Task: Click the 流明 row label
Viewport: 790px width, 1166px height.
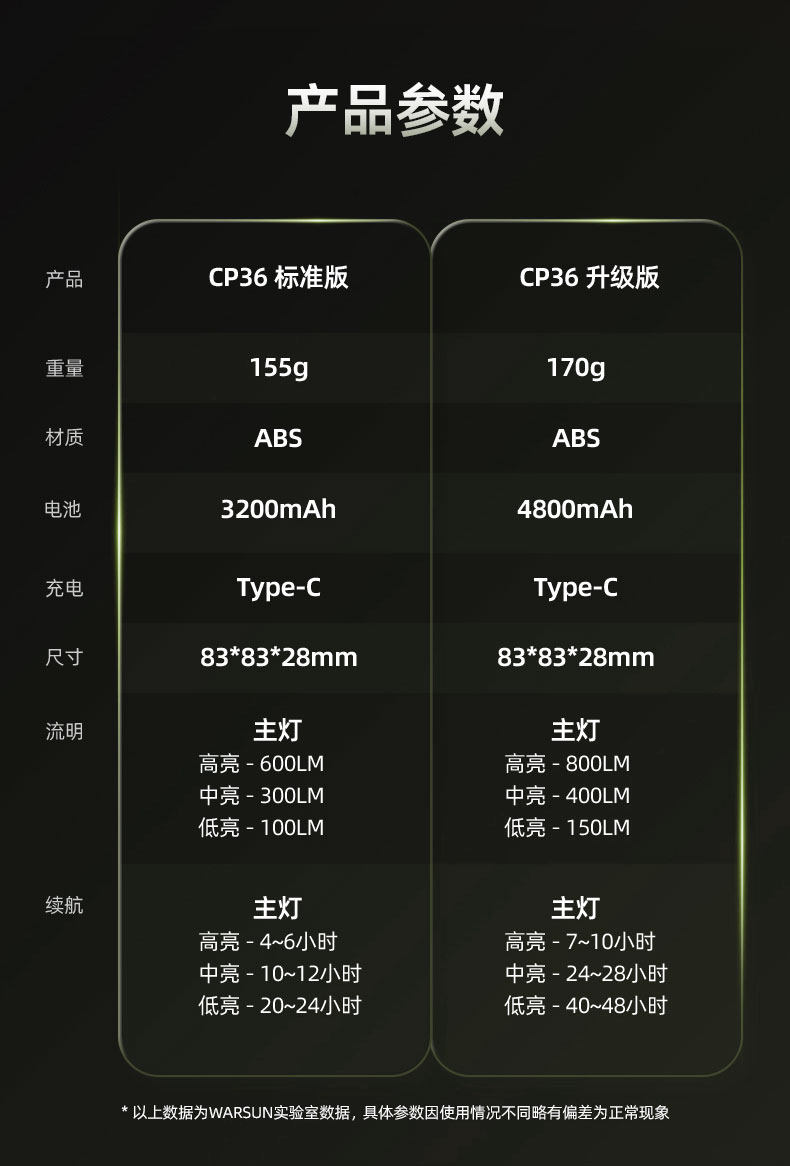Action: click(x=64, y=732)
